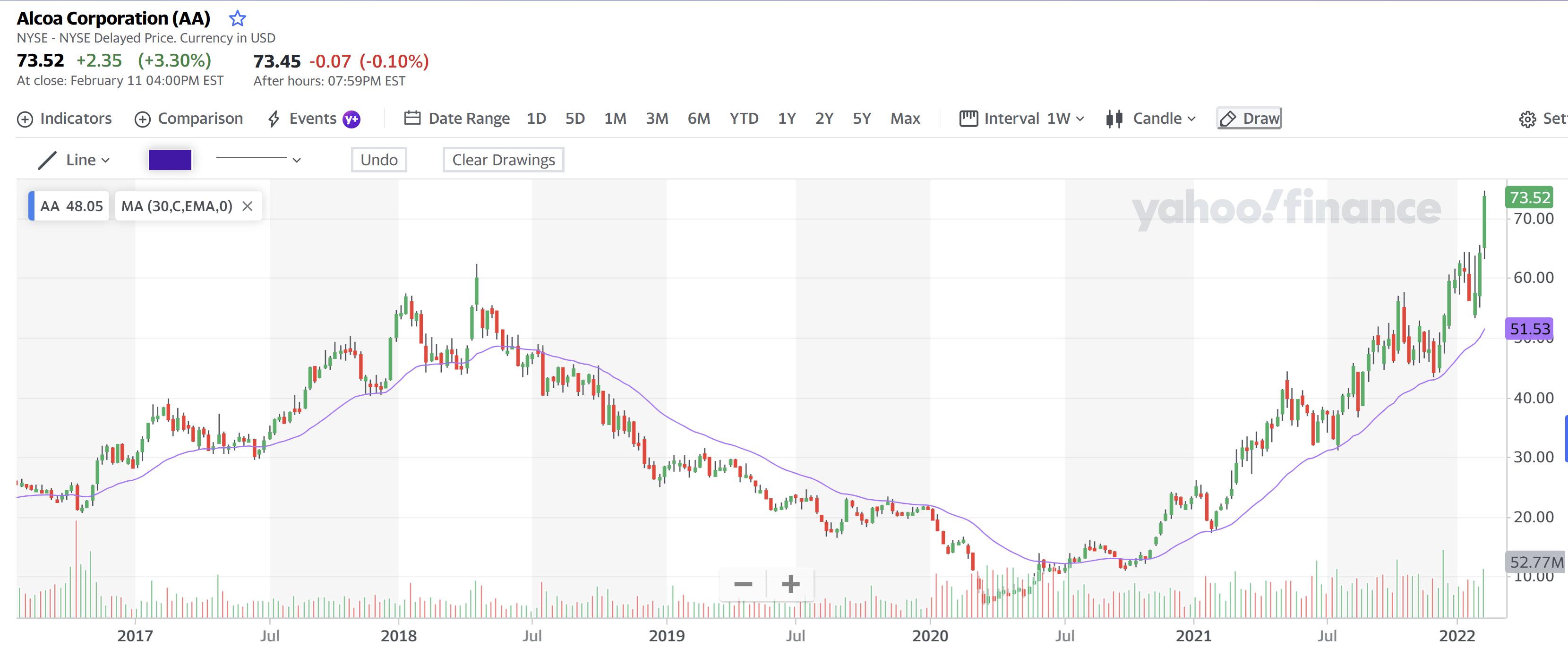1568x664 pixels.
Task: Click the 73.52 current price tag
Action: (1530, 198)
